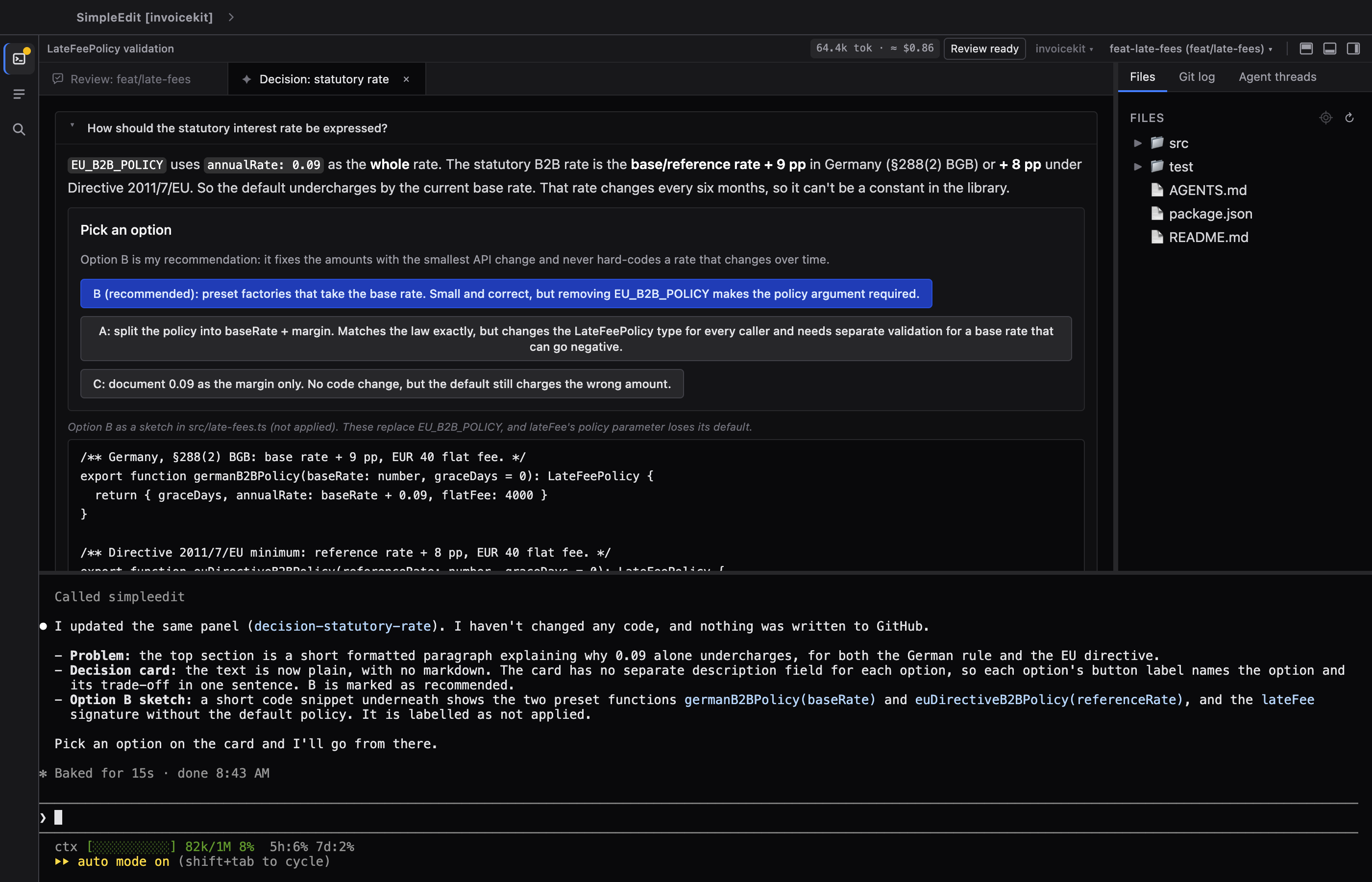Screen dimensions: 1372x882
Task: Click 'auto mode on' status text
Action: (123, 861)
